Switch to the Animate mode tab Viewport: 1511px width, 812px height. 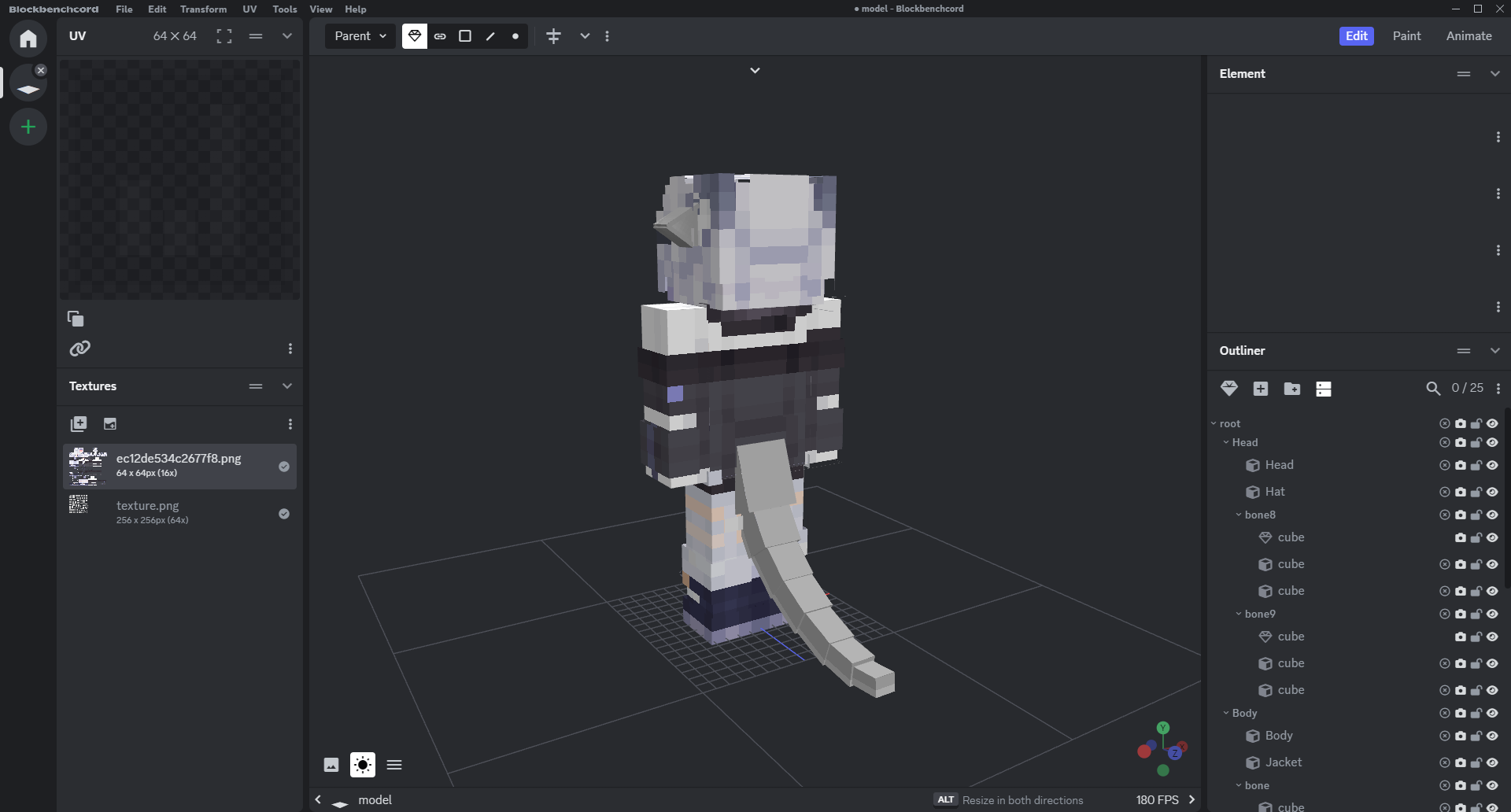(1469, 36)
